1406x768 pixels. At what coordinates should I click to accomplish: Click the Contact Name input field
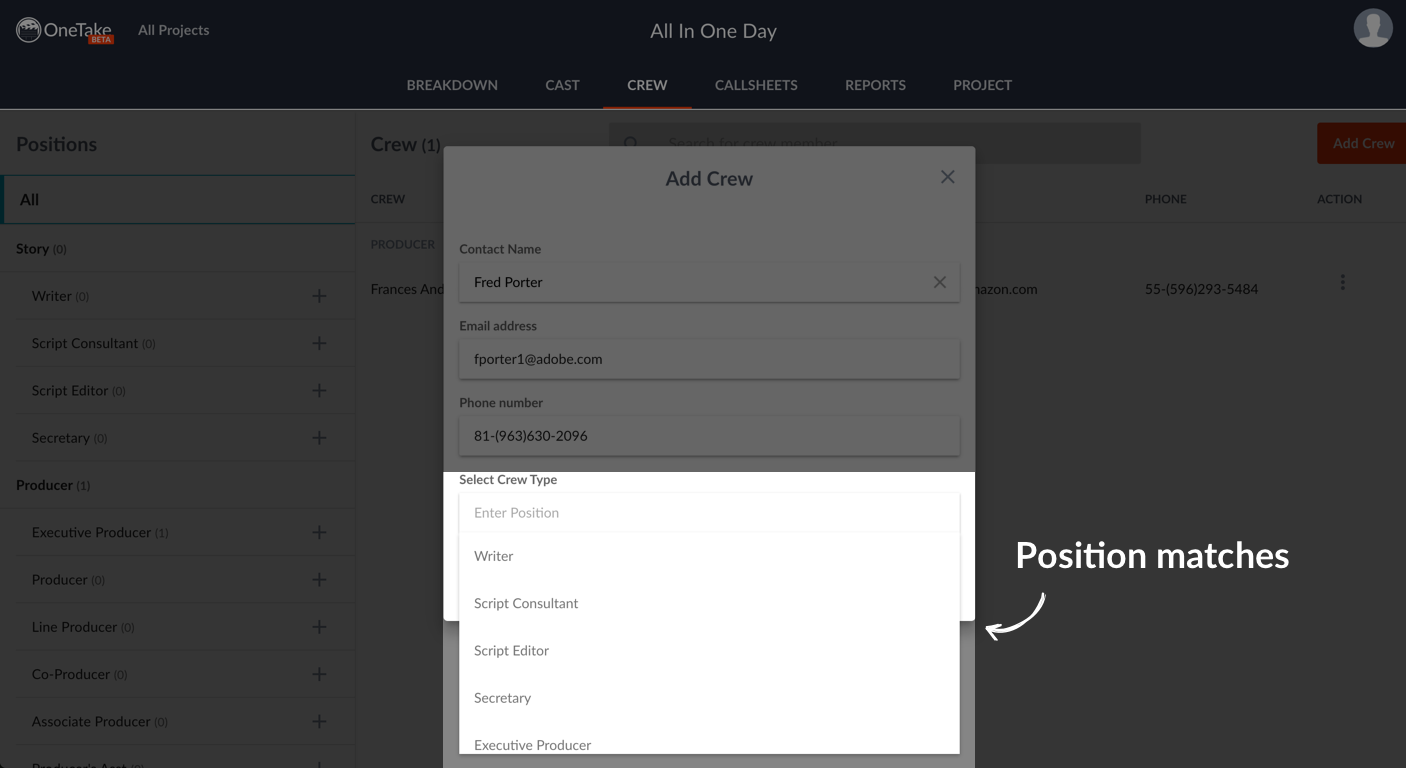click(x=709, y=282)
